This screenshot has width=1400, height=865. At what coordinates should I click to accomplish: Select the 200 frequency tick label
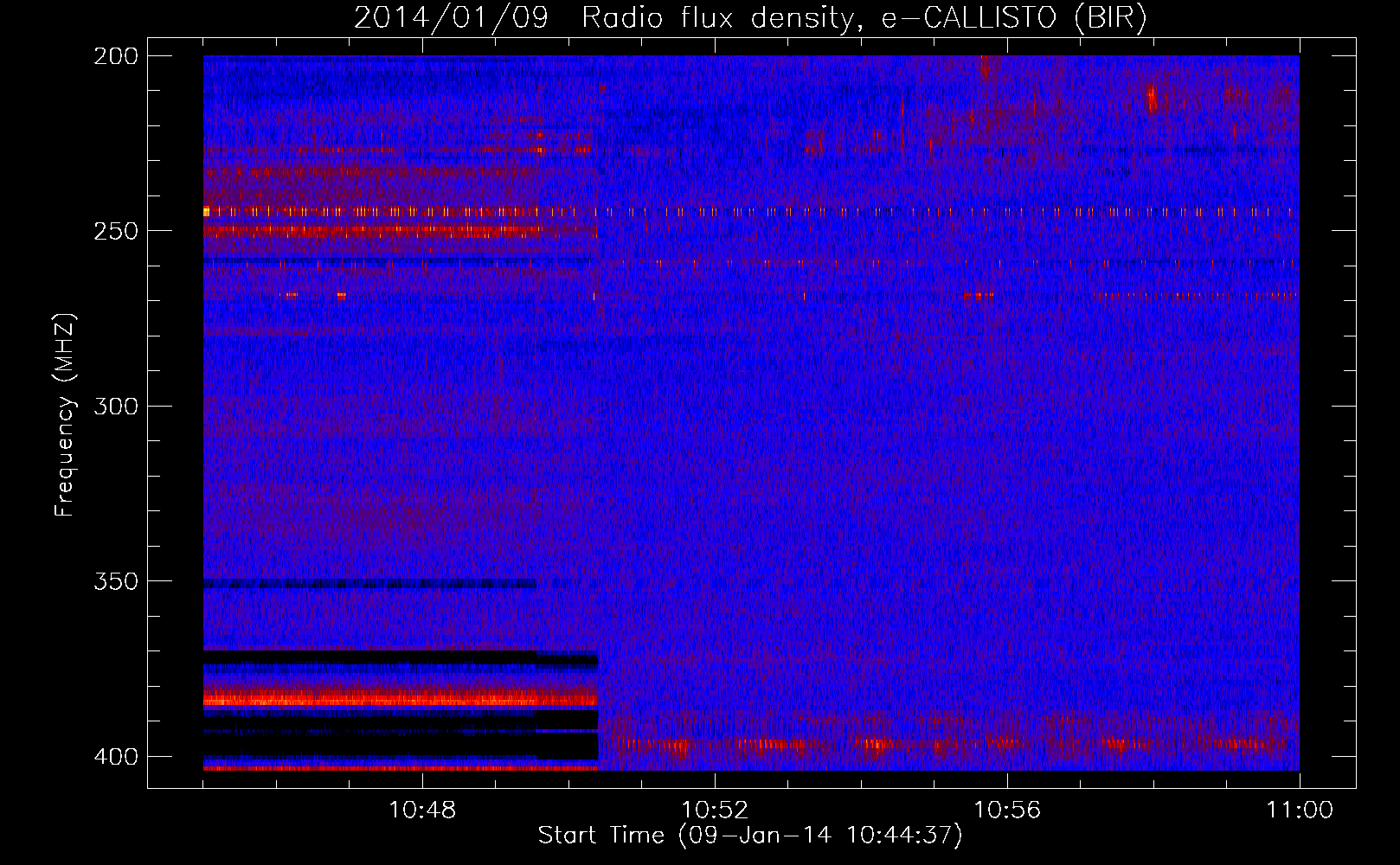pos(116,56)
